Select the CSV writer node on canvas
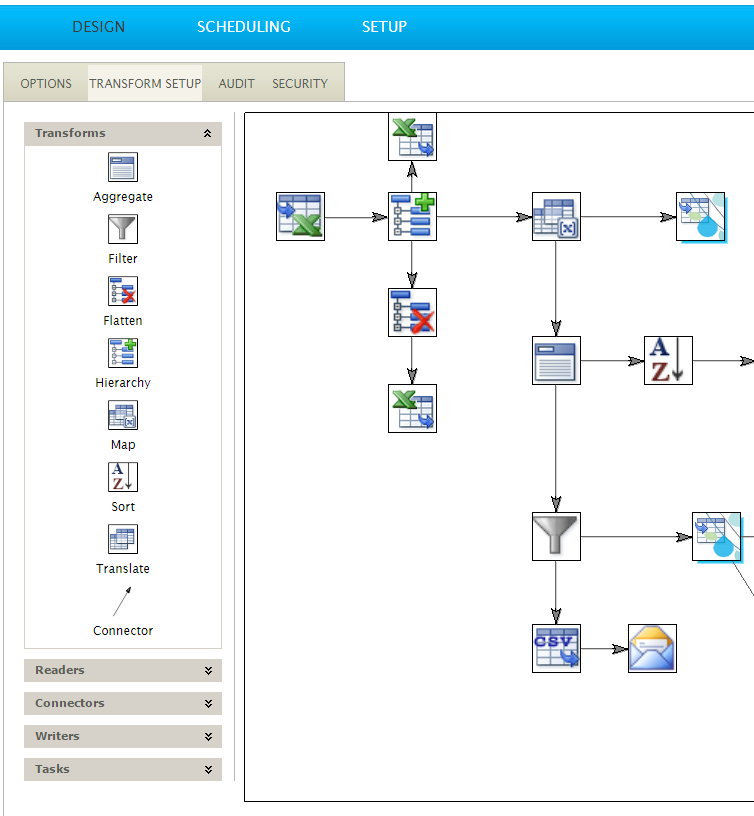Screen dimensions: 754x816 coord(556,648)
